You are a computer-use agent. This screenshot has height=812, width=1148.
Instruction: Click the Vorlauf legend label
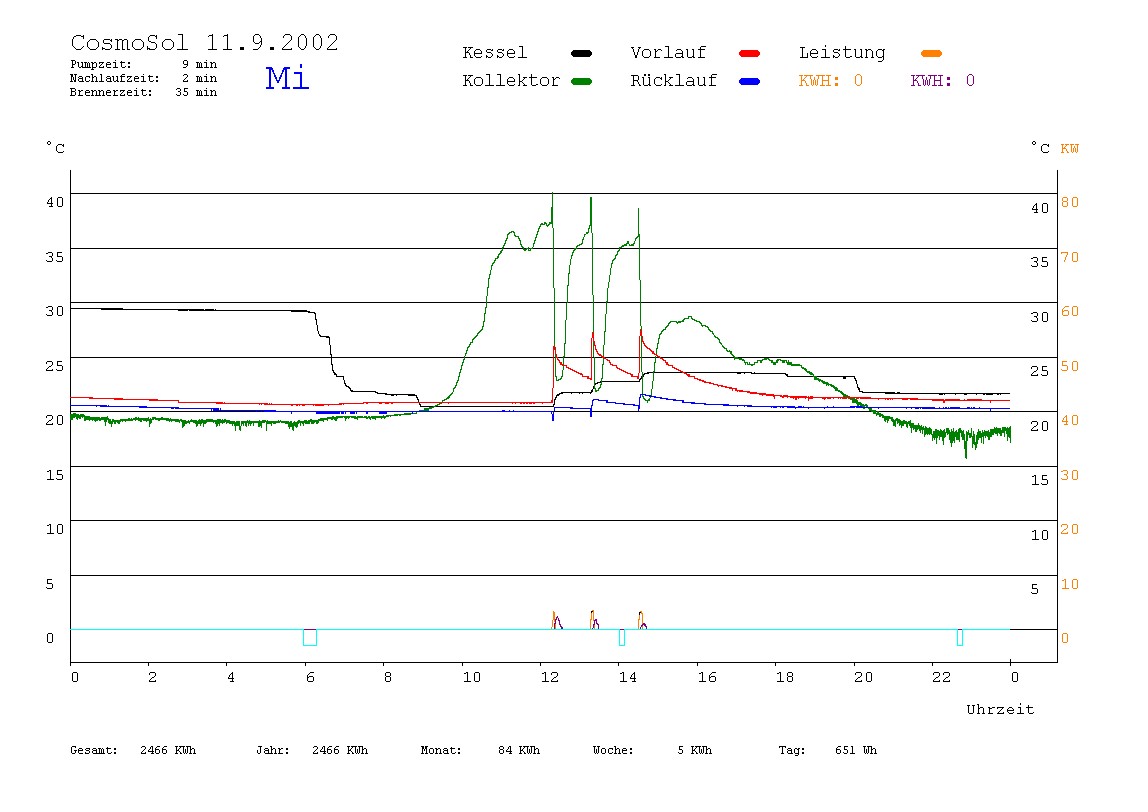click(668, 53)
